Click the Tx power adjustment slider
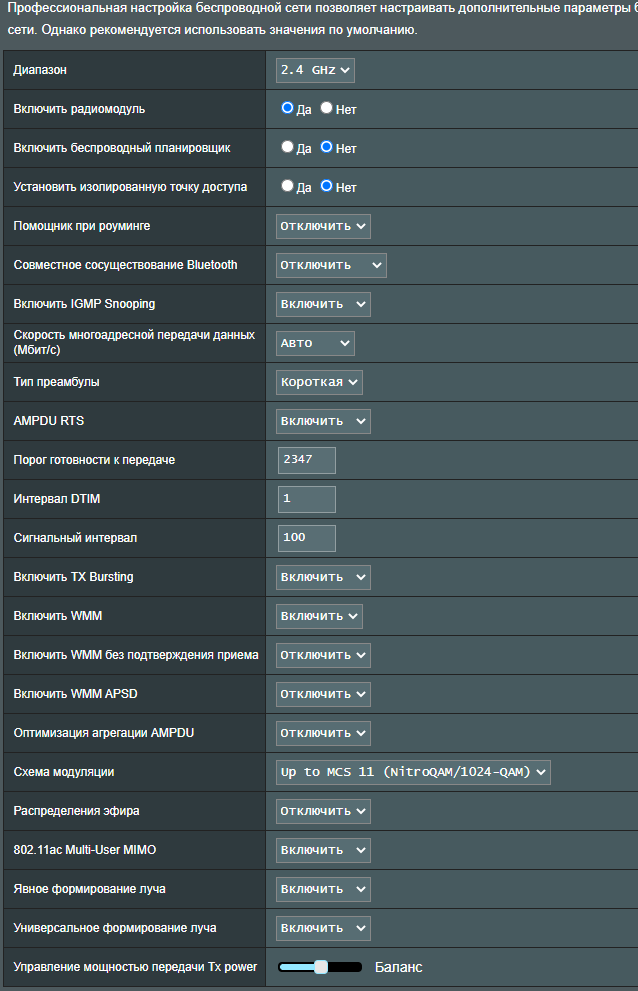 [x=320, y=967]
